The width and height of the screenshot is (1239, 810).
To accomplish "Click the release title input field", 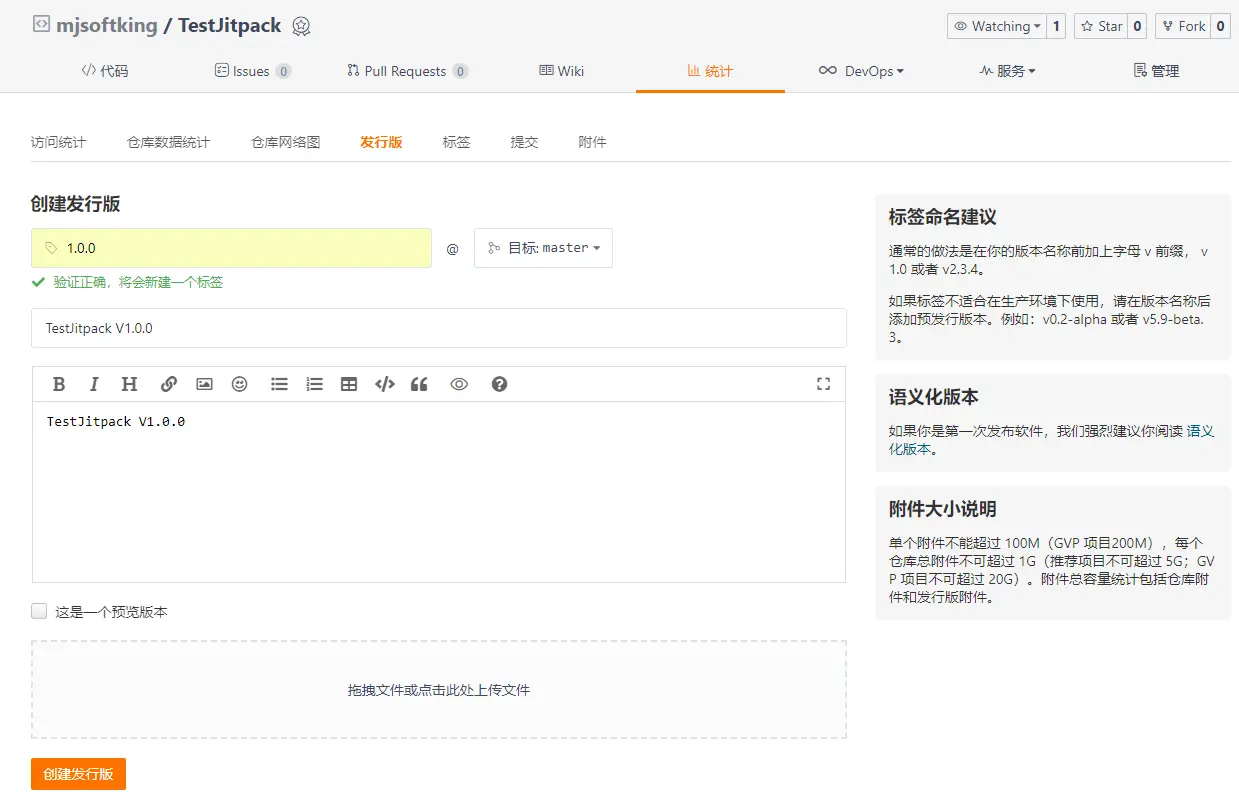I will pos(438,328).
